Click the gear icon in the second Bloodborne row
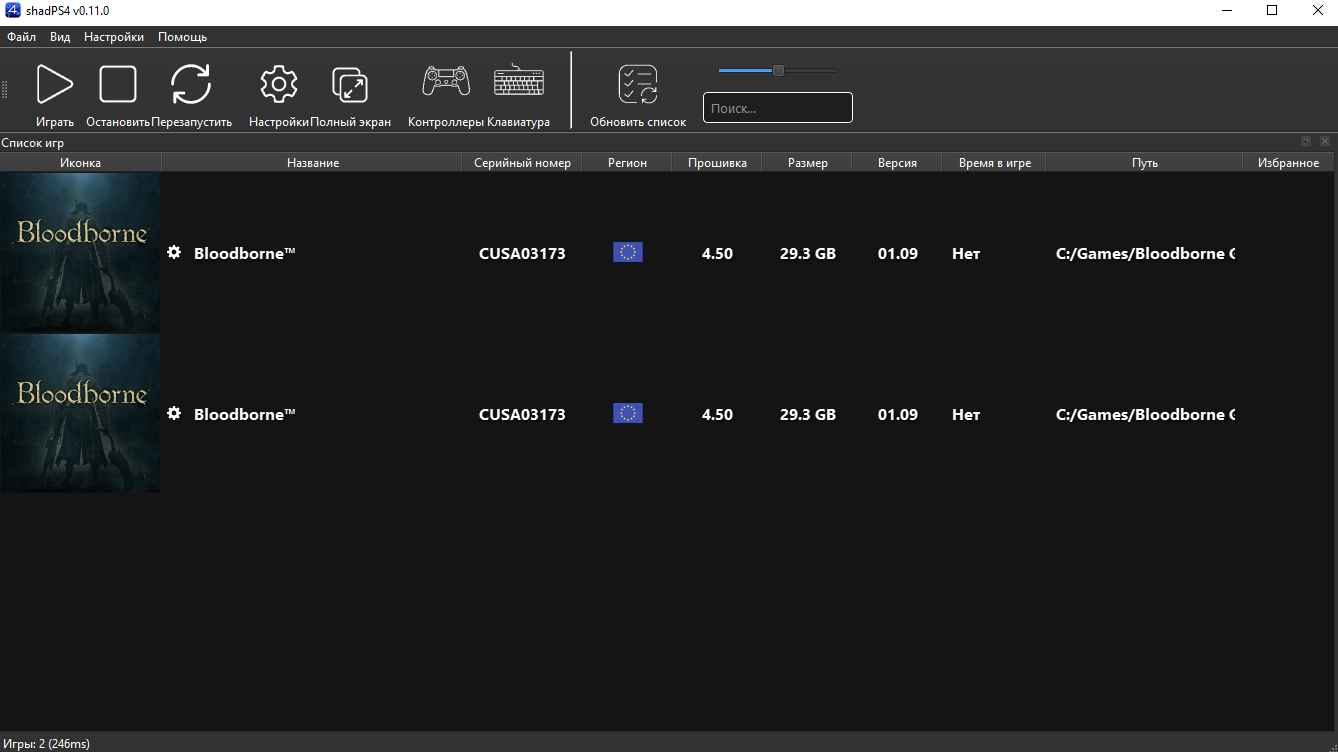1338x752 pixels. pyautogui.click(x=174, y=414)
